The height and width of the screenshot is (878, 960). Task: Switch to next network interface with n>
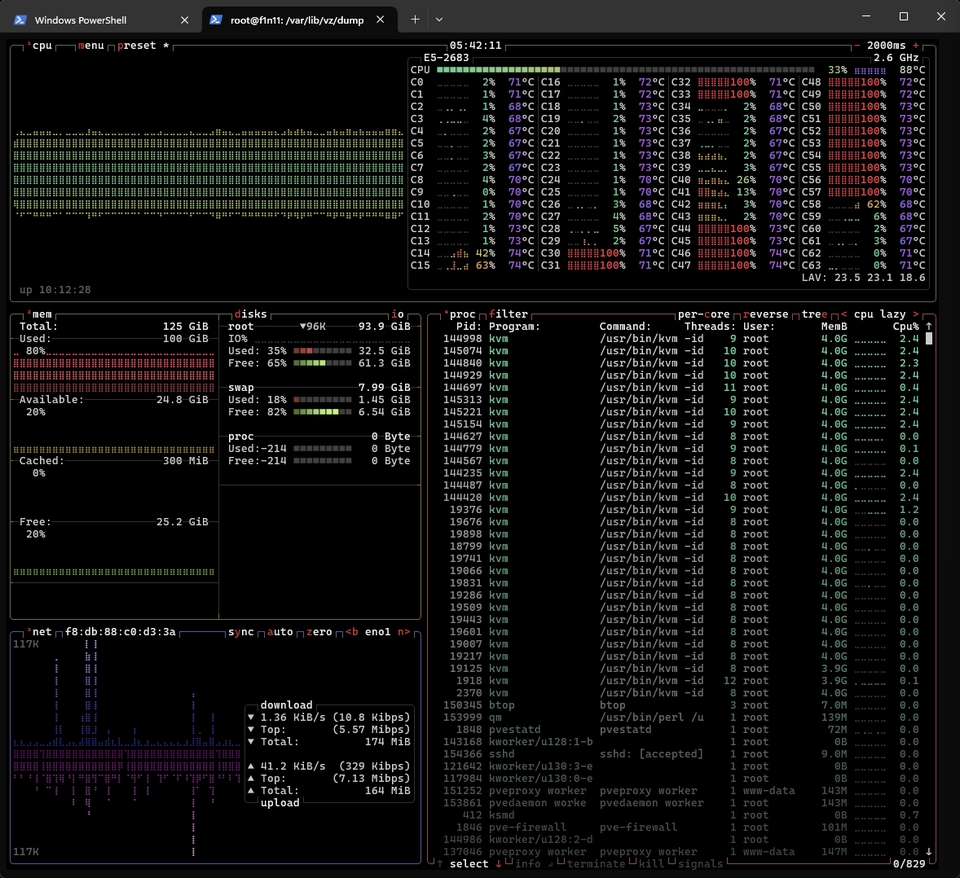pyautogui.click(x=404, y=632)
